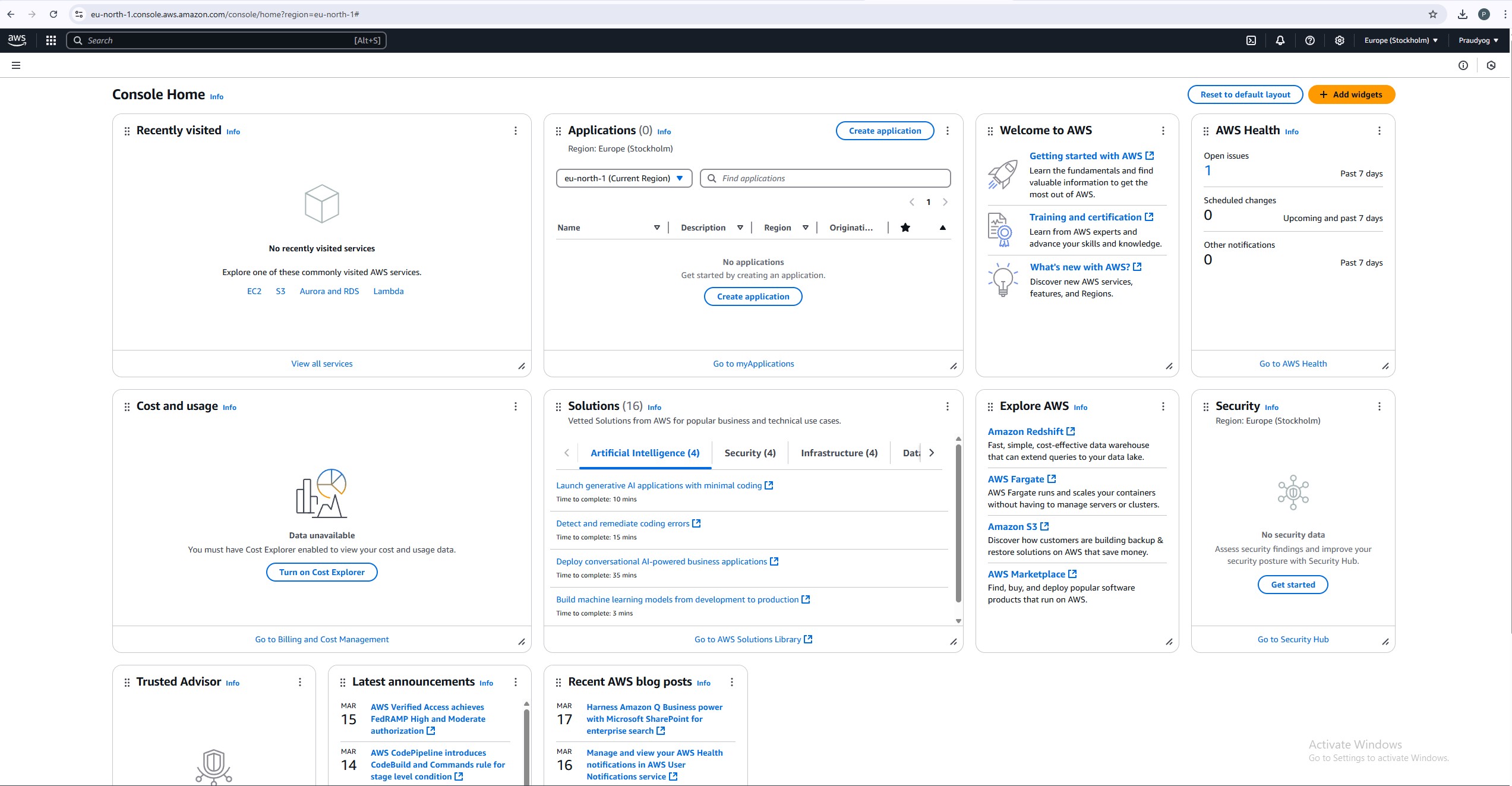Open the notifications bell

(1280, 40)
